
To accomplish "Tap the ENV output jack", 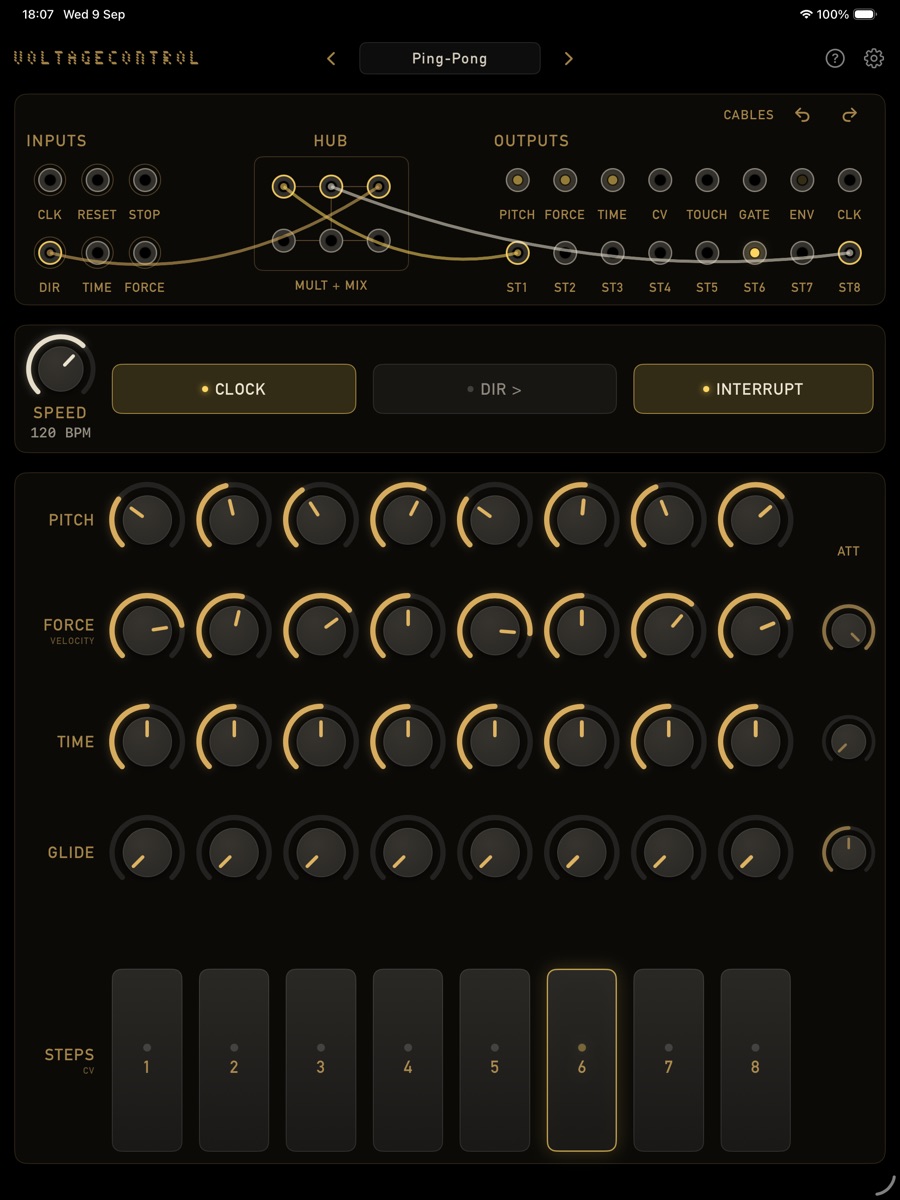I will tap(802, 180).
